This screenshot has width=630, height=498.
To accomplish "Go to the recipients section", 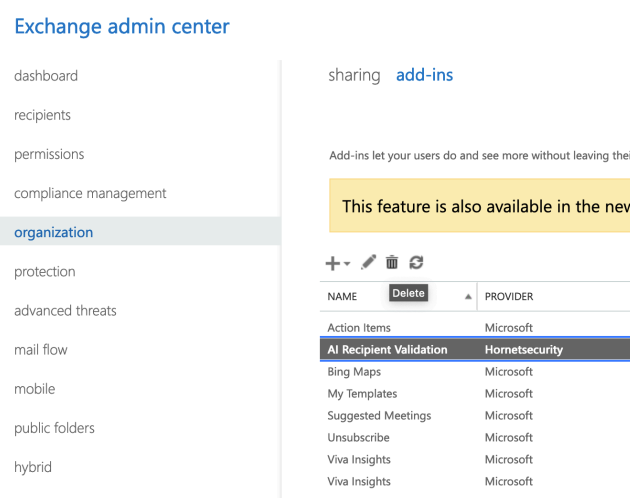I will [42, 115].
